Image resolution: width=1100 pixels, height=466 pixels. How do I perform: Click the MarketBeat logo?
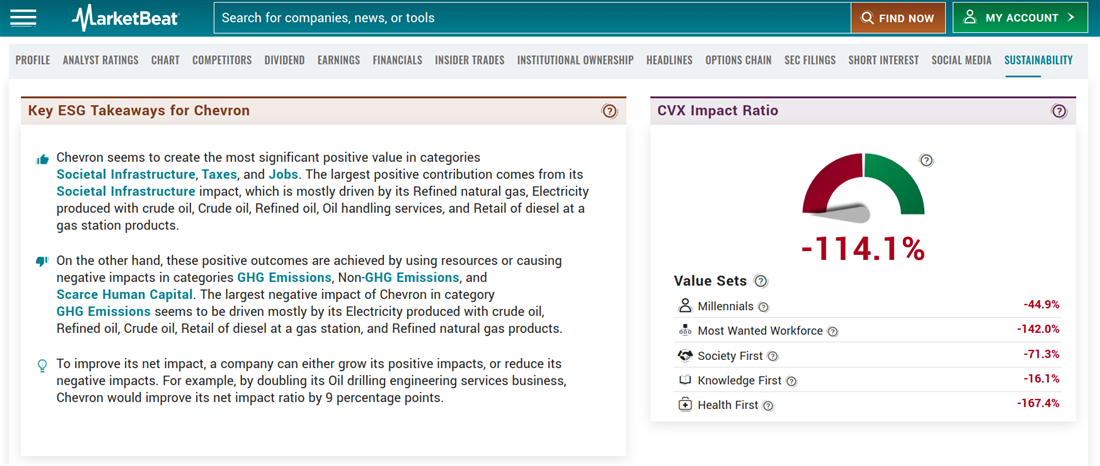point(126,18)
